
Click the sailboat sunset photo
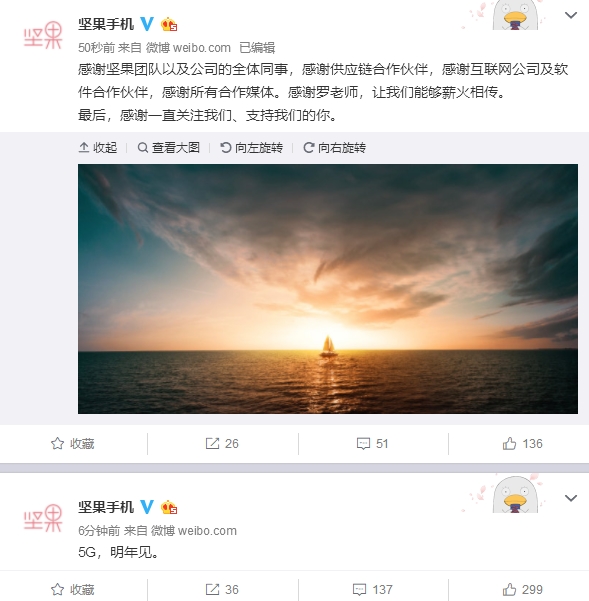point(328,289)
